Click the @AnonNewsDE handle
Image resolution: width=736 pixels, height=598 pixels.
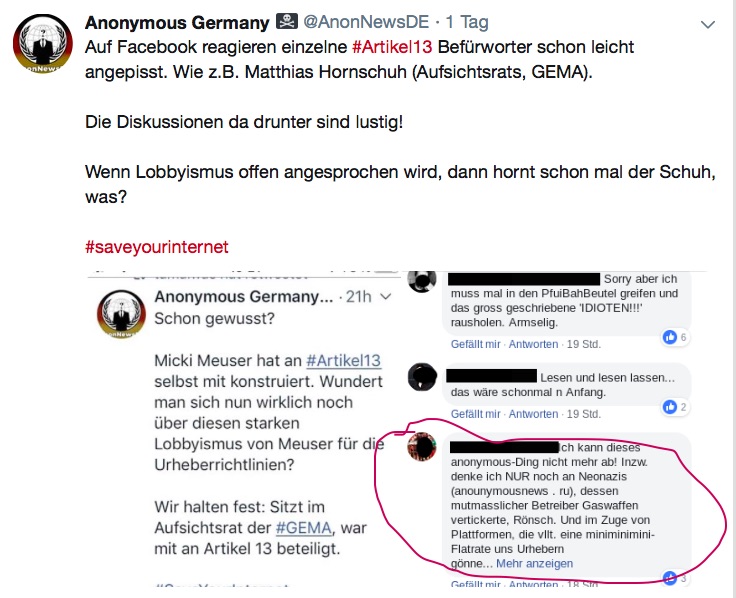366,22
